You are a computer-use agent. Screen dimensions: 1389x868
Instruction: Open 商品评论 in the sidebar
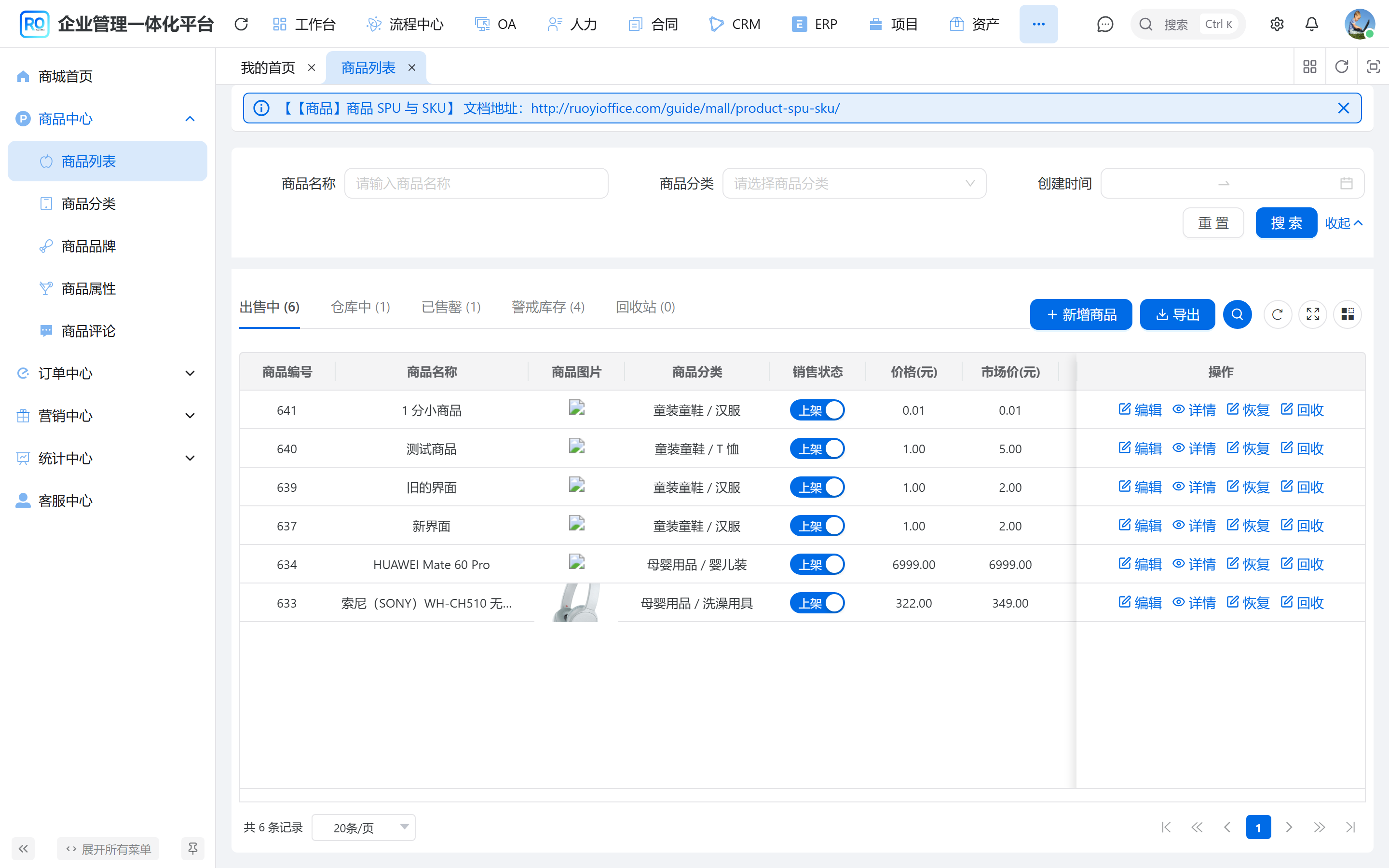pyautogui.click(x=107, y=331)
